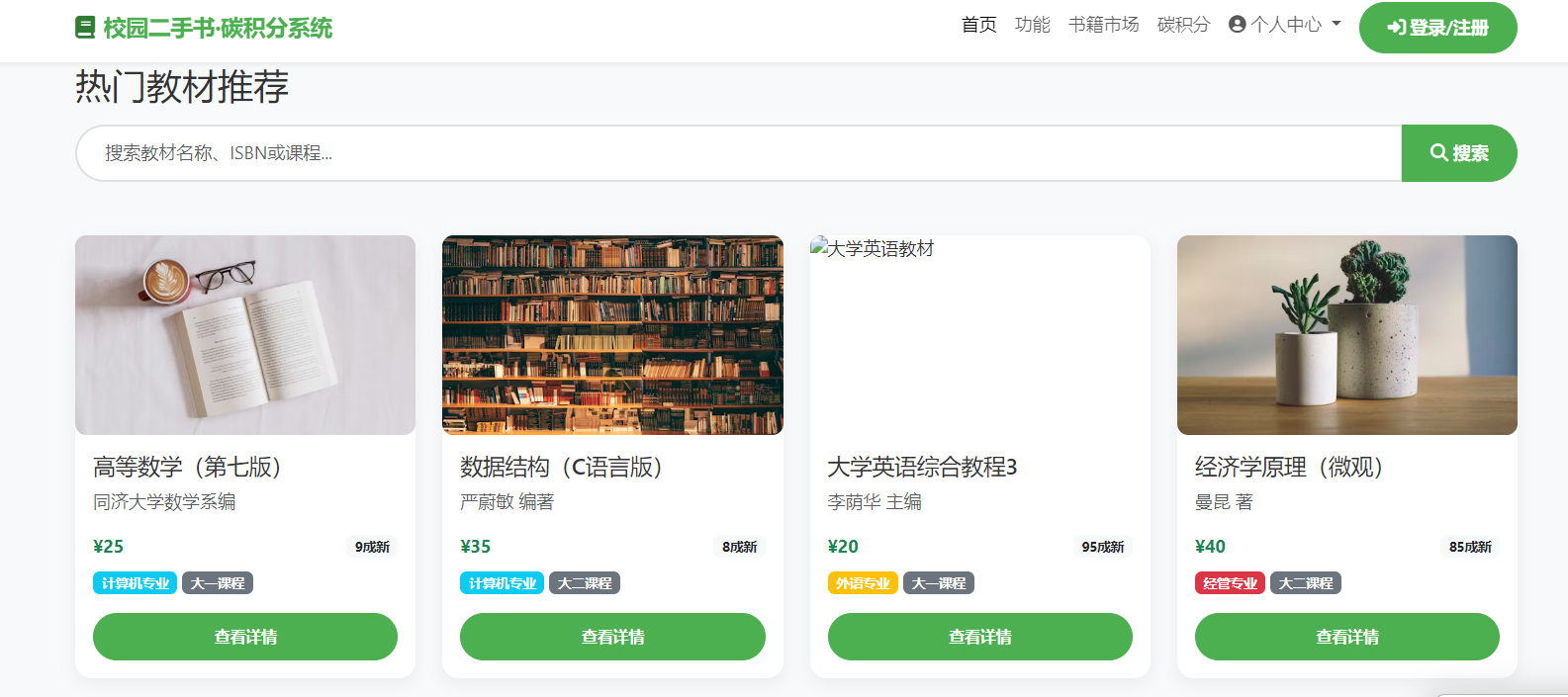Click title 大学英语综合教程3

click(923, 467)
